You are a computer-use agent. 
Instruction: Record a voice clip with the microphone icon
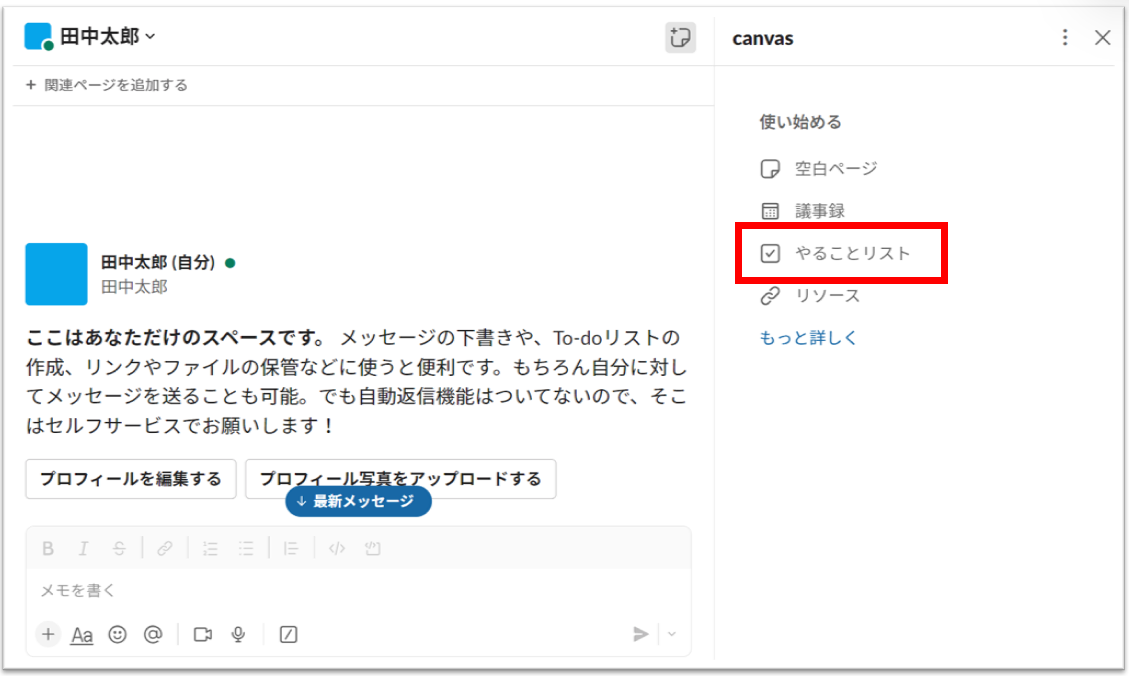(x=237, y=634)
